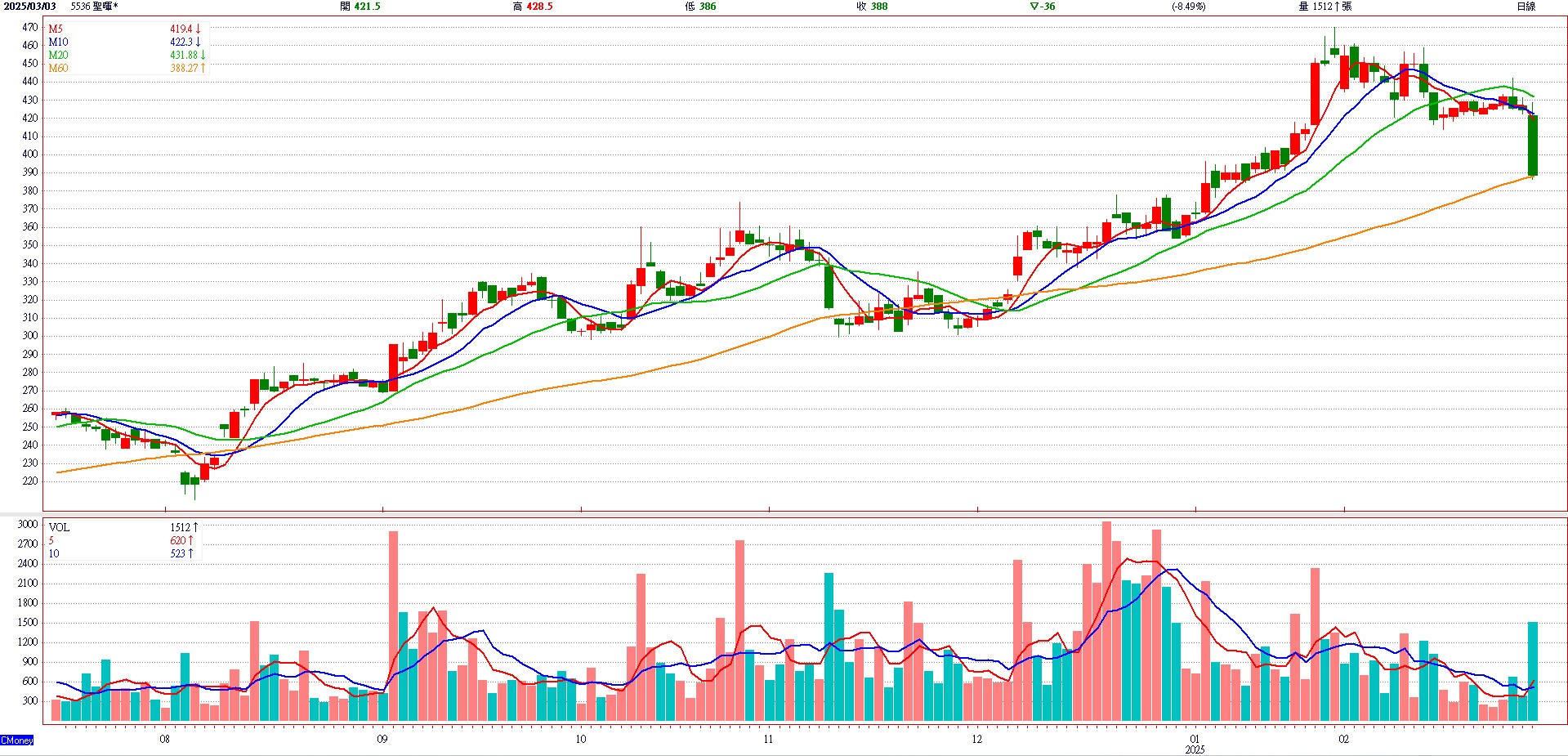Click the 高 428.5 high price

pos(533,7)
